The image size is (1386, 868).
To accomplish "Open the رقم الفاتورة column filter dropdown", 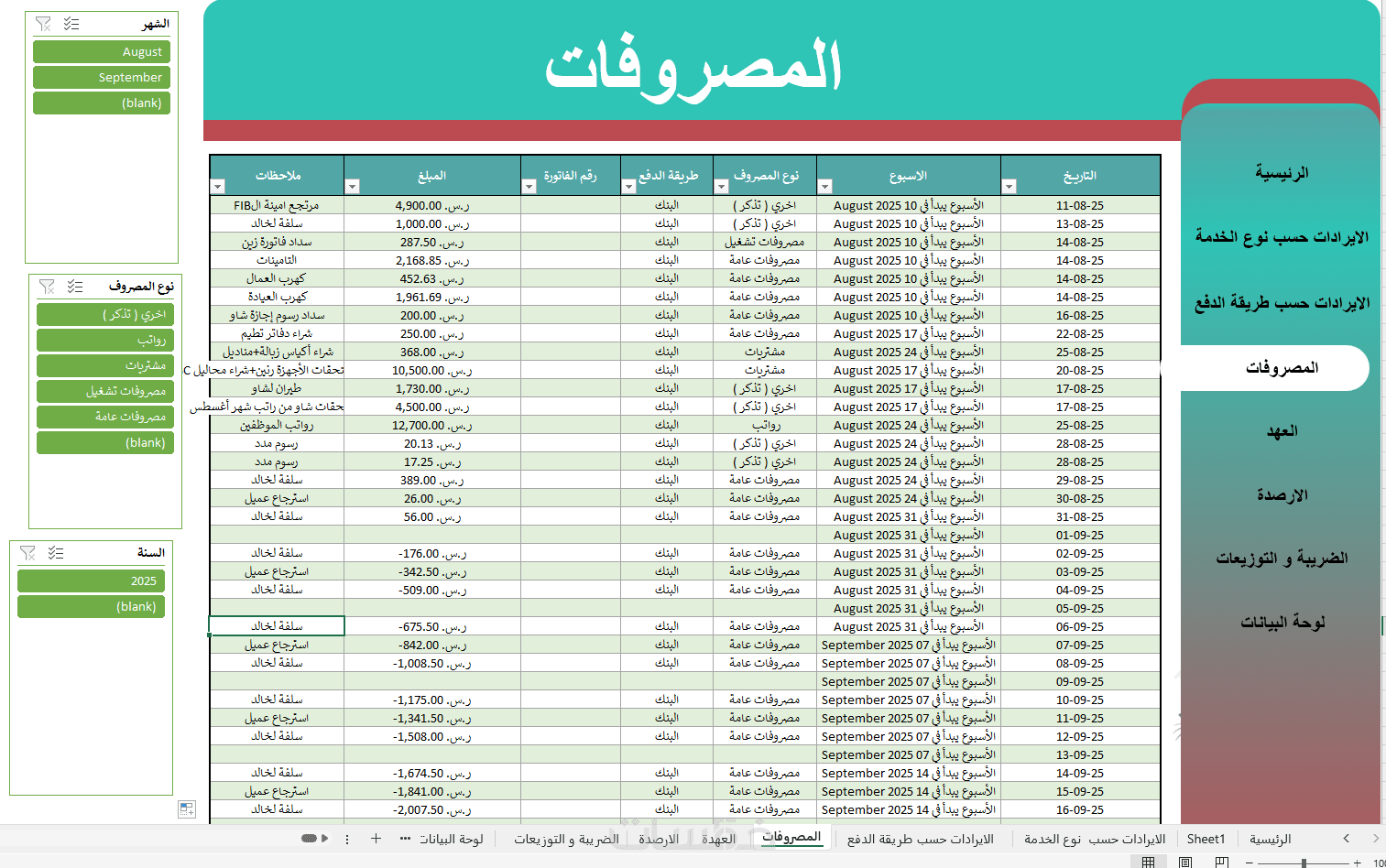I will click(x=529, y=186).
